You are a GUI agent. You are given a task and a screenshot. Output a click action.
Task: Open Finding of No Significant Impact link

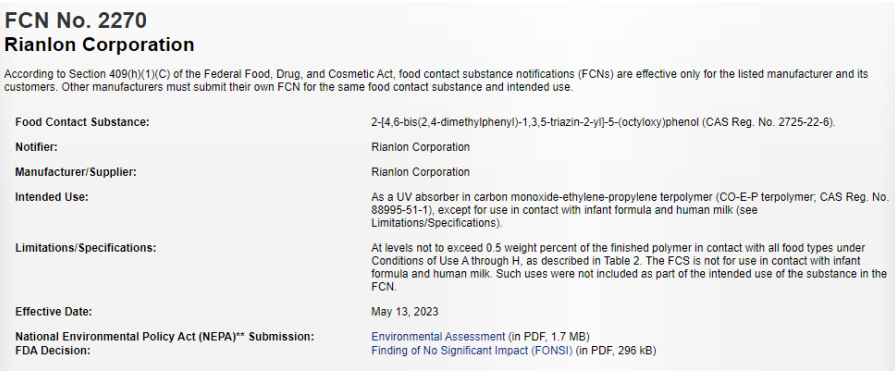[471, 351]
